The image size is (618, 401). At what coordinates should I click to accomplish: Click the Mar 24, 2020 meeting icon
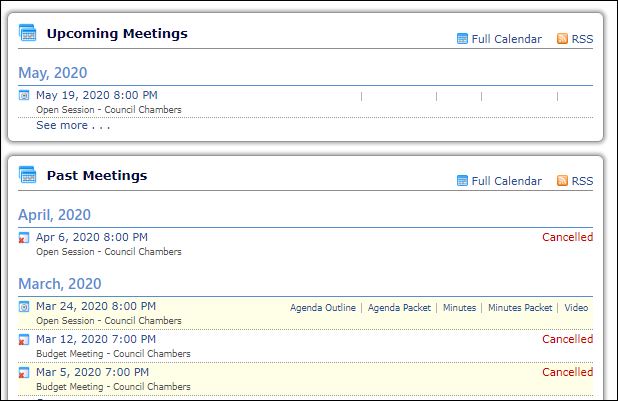tap(24, 307)
